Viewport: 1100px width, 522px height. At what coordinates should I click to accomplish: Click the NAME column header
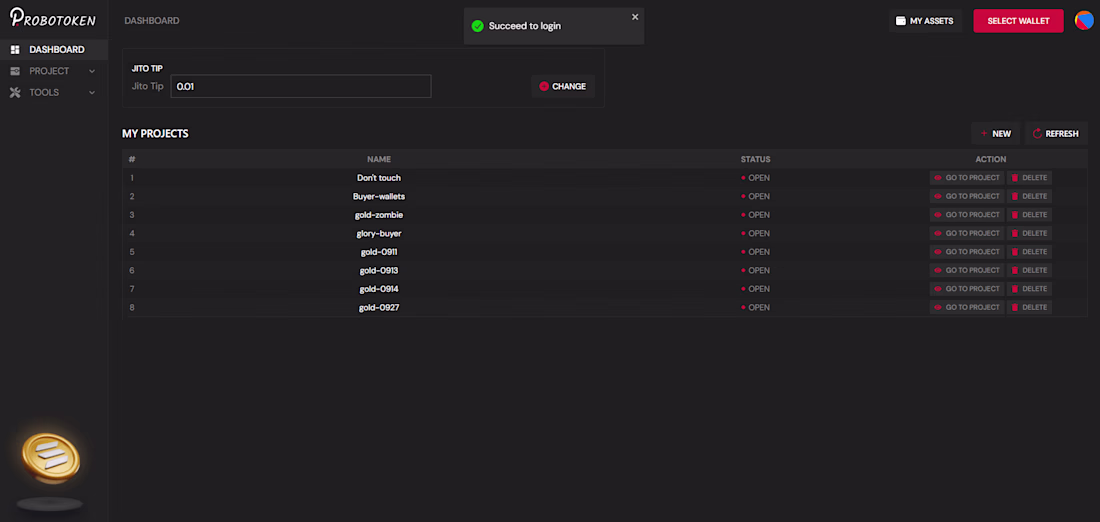click(x=379, y=159)
